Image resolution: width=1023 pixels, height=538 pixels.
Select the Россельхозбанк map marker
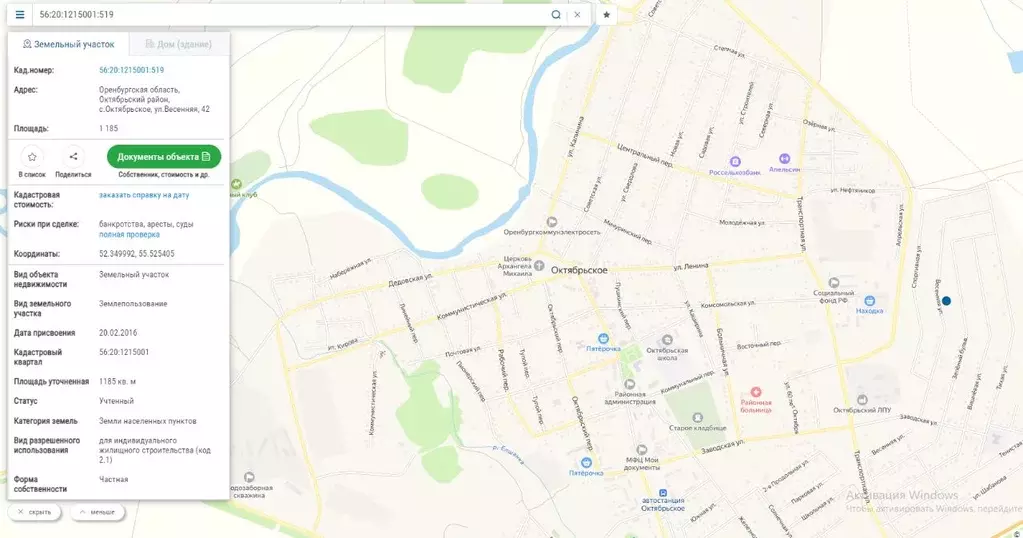click(736, 160)
